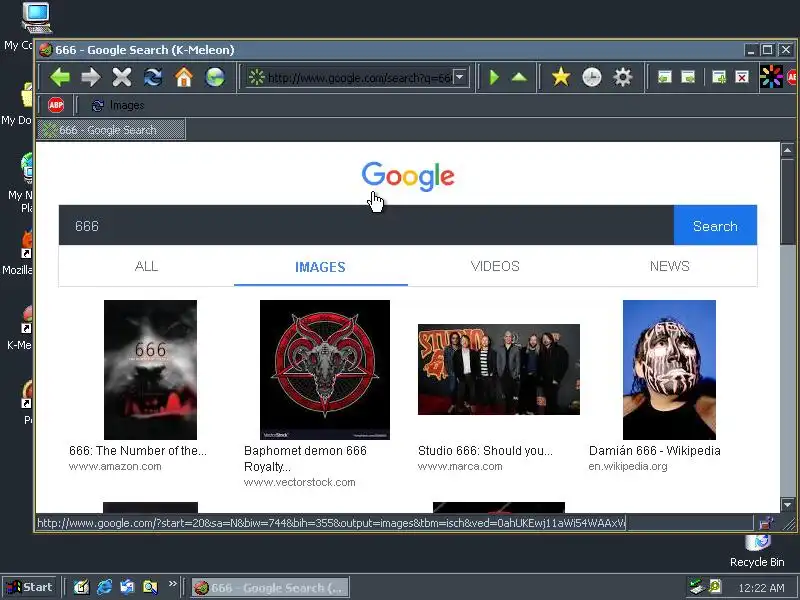Click the search box containing 666

(x=366, y=226)
